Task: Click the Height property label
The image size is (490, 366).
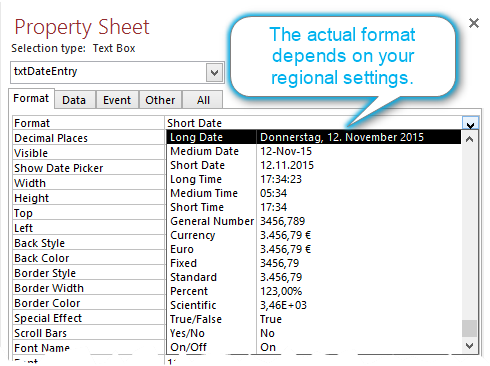Action: [31, 198]
